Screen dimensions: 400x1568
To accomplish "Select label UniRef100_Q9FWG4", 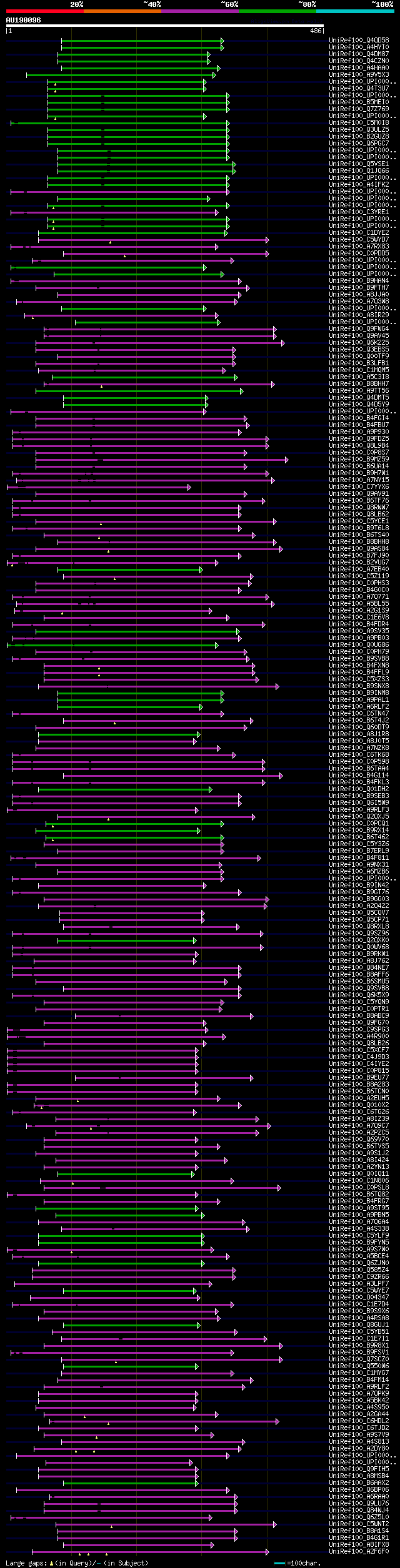I will tap(359, 329).
